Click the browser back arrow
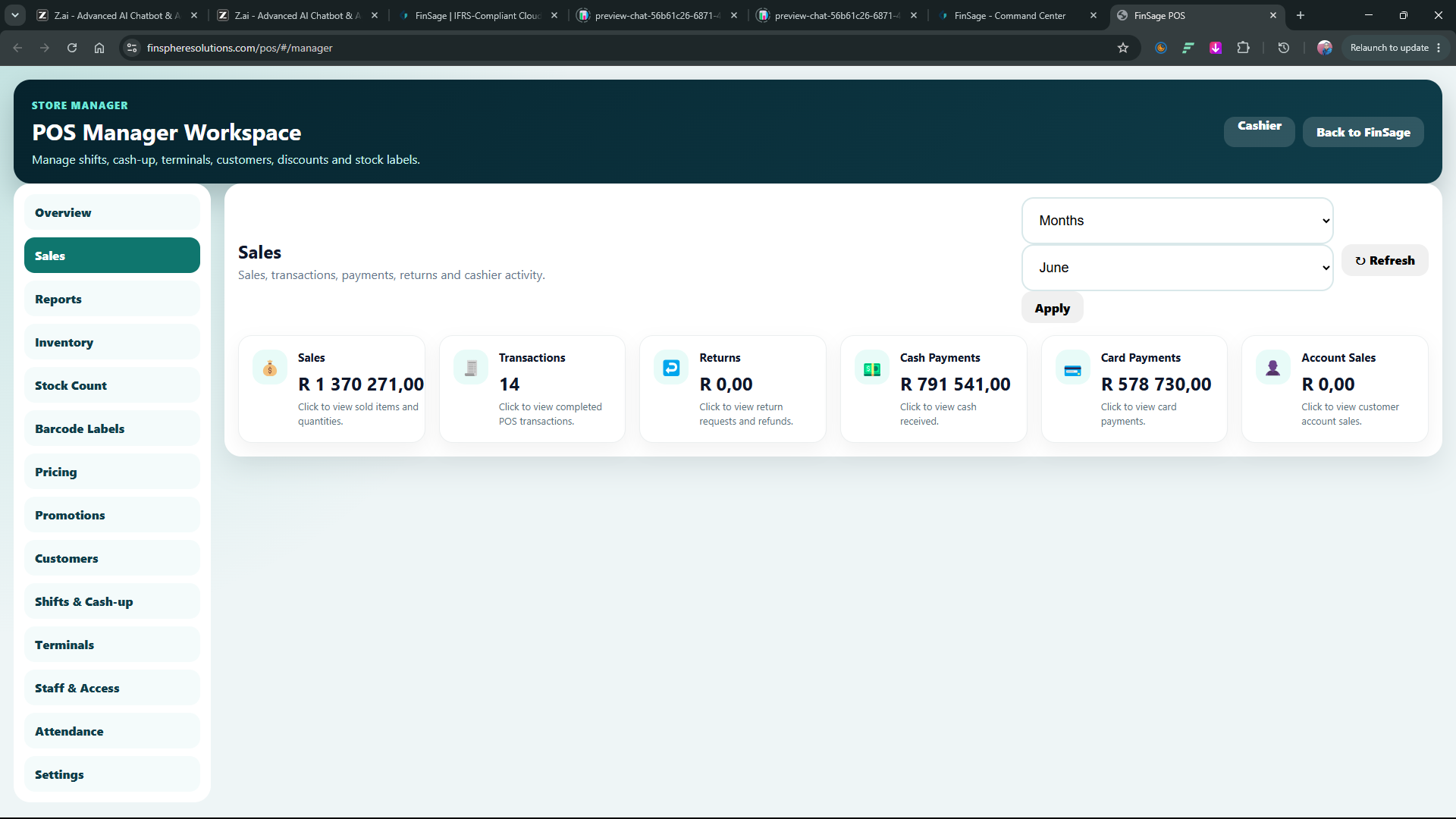This screenshot has height=819, width=1456. (17, 48)
